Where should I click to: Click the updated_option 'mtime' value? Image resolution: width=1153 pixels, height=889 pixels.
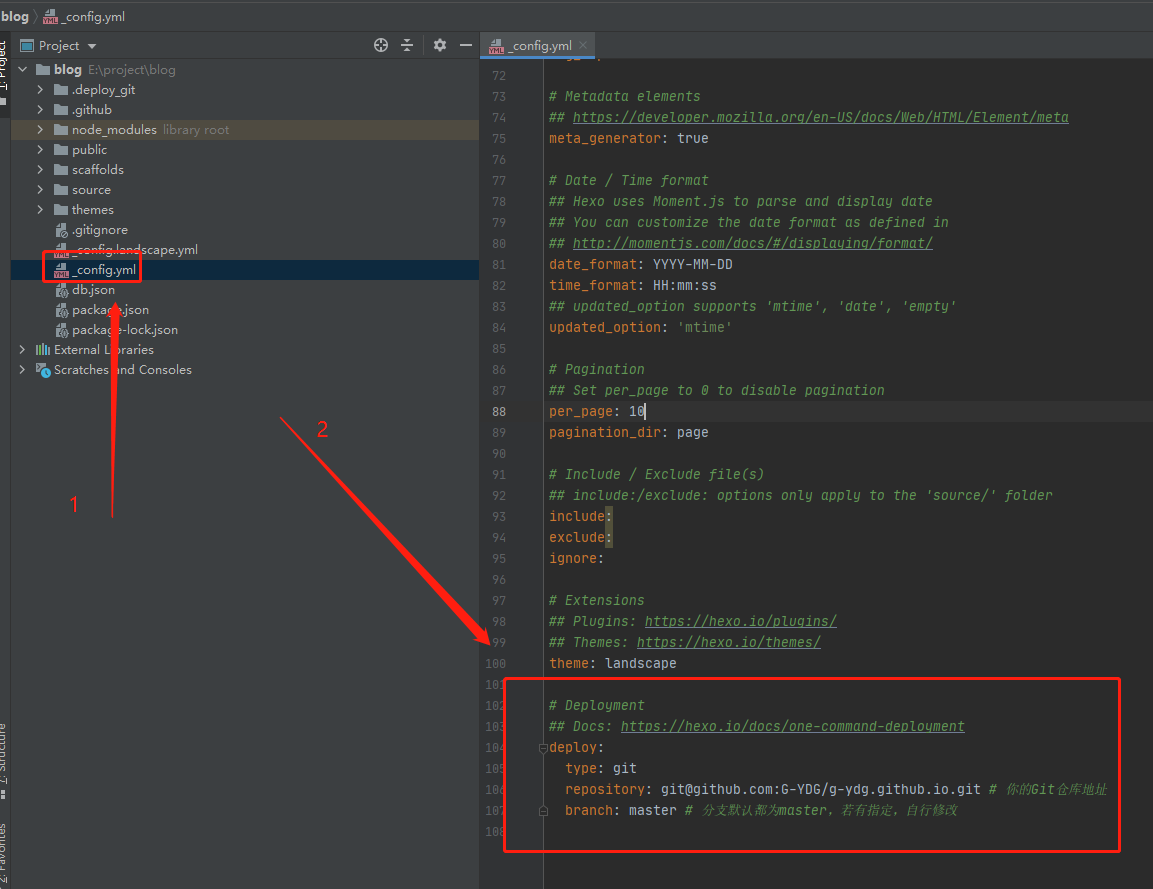click(704, 327)
